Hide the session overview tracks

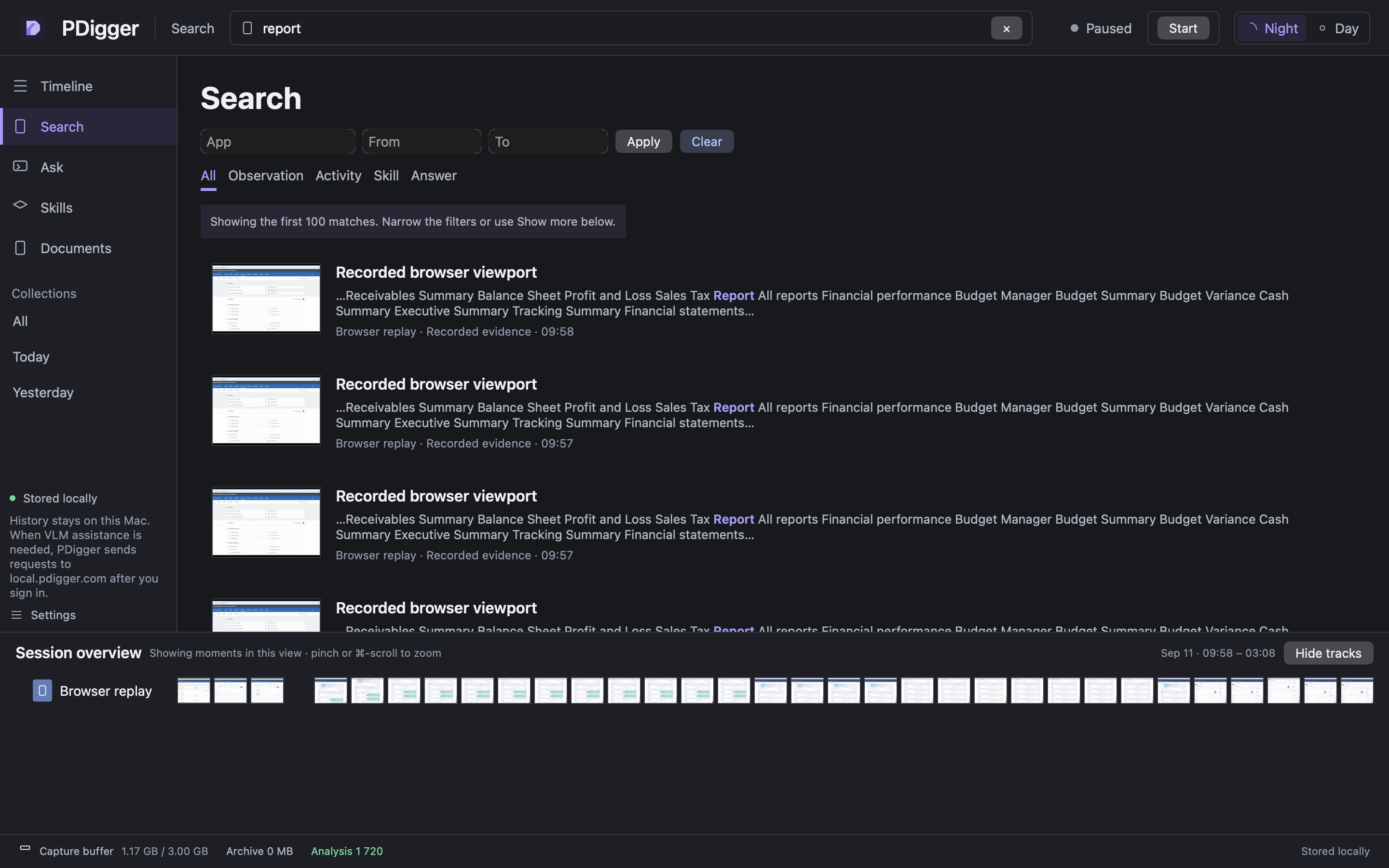tap(1328, 653)
